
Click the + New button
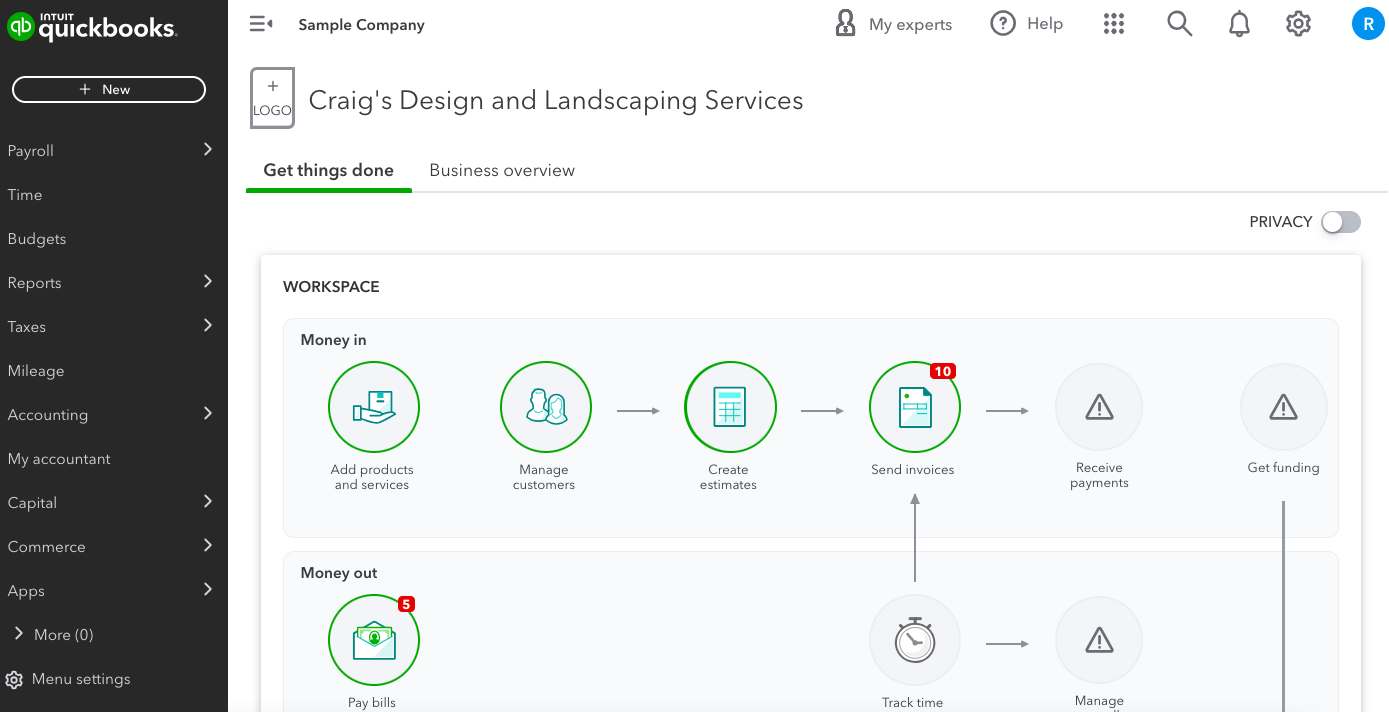pyautogui.click(x=109, y=89)
